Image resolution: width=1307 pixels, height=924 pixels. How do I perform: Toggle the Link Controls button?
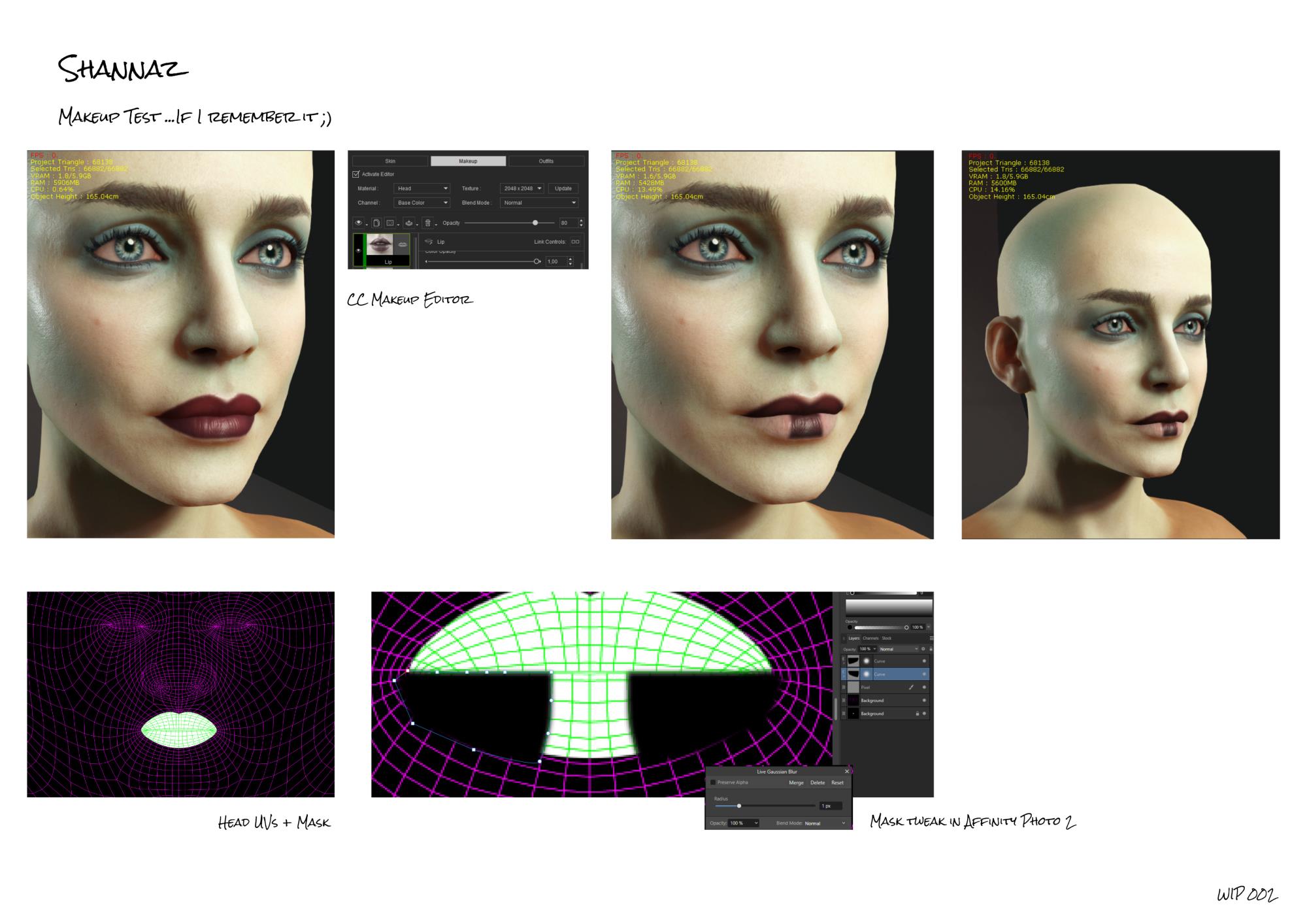point(575,242)
